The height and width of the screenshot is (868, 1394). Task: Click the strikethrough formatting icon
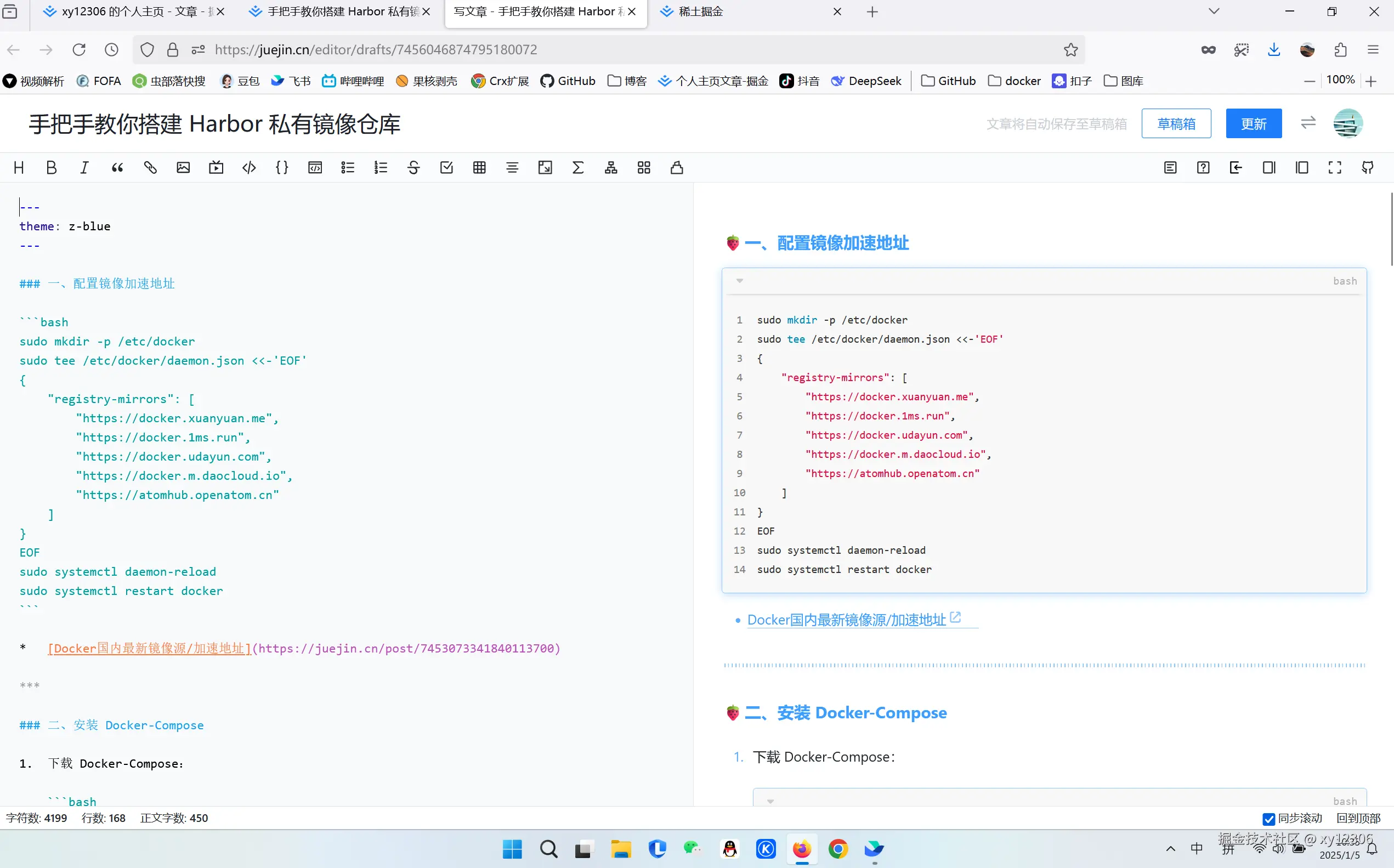point(413,168)
